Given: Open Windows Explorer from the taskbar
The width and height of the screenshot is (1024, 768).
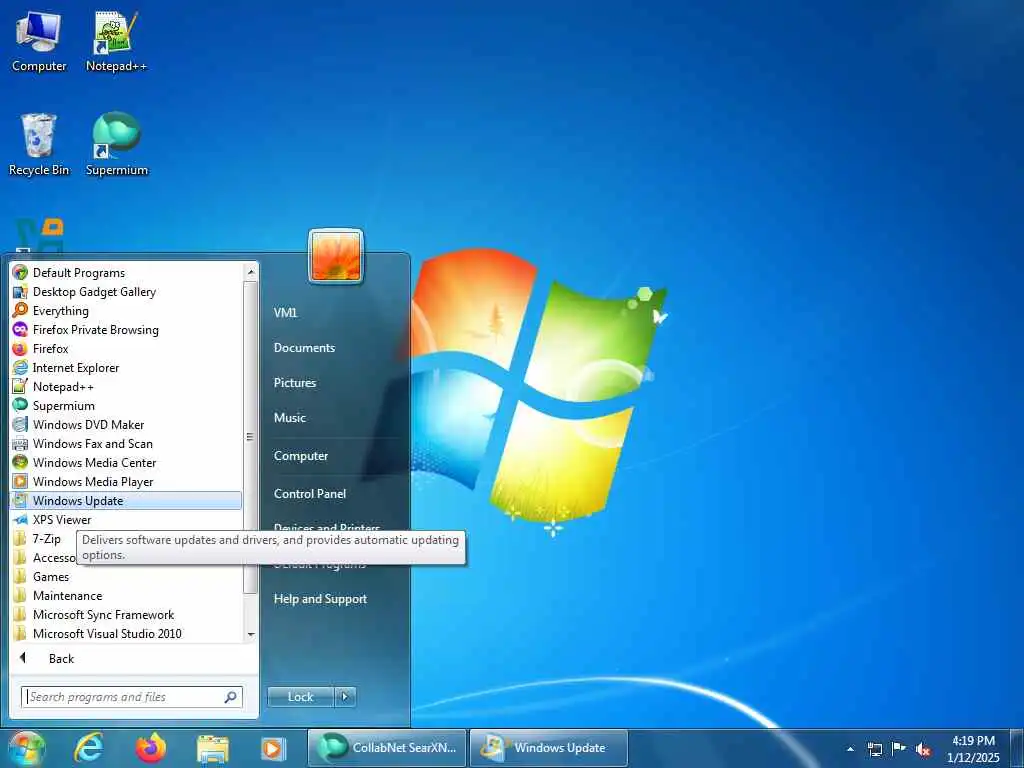Looking at the screenshot, I should point(213,748).
